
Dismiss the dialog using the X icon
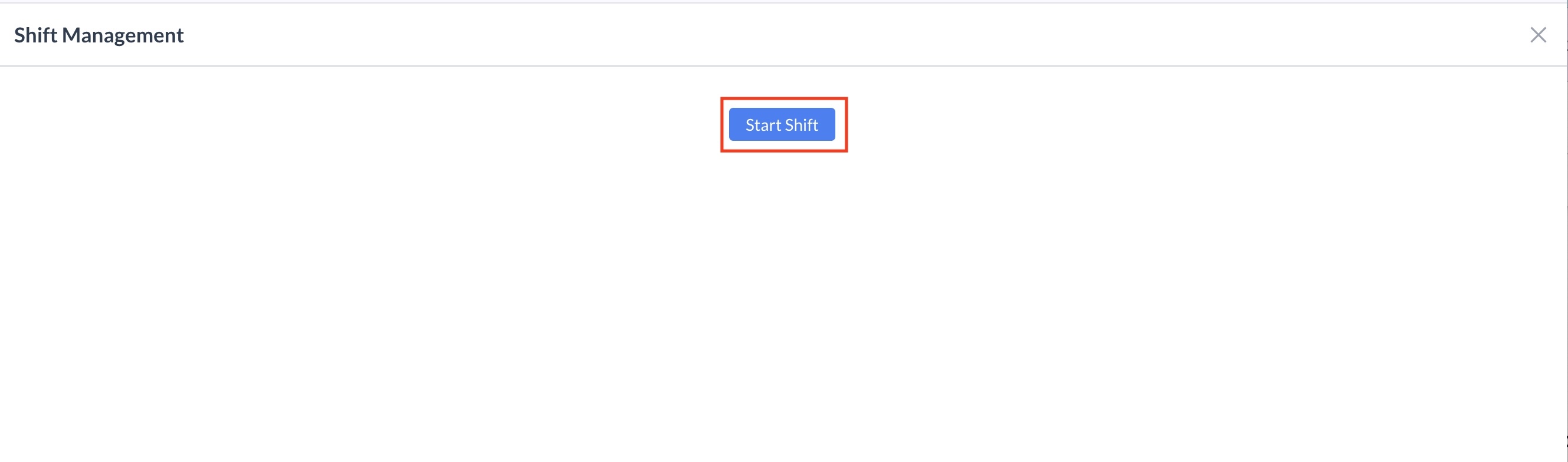(x=1538, y=35)
